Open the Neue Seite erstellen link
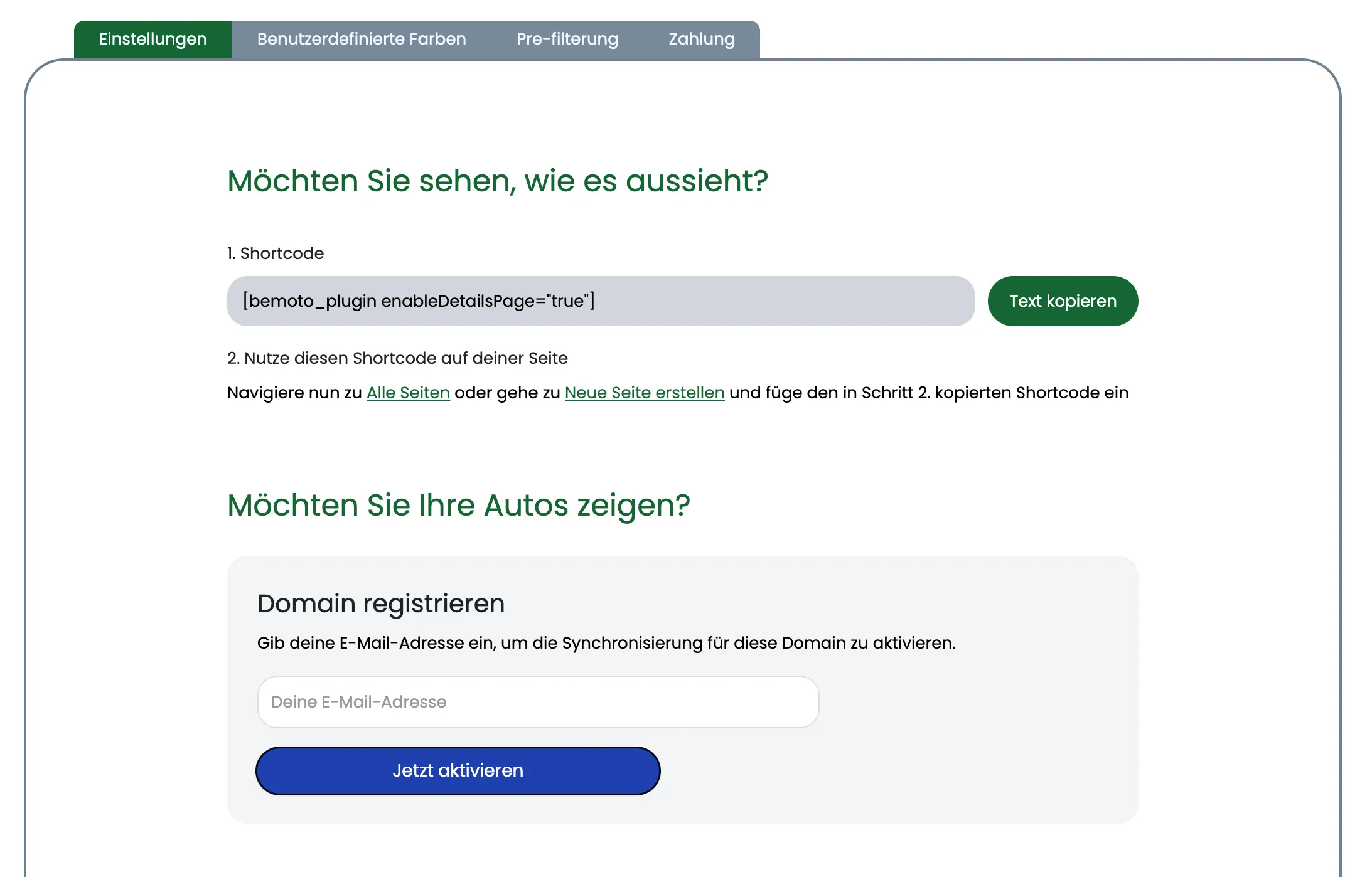The width and height of the screenshot is (1372, 877). click(644, 393)
